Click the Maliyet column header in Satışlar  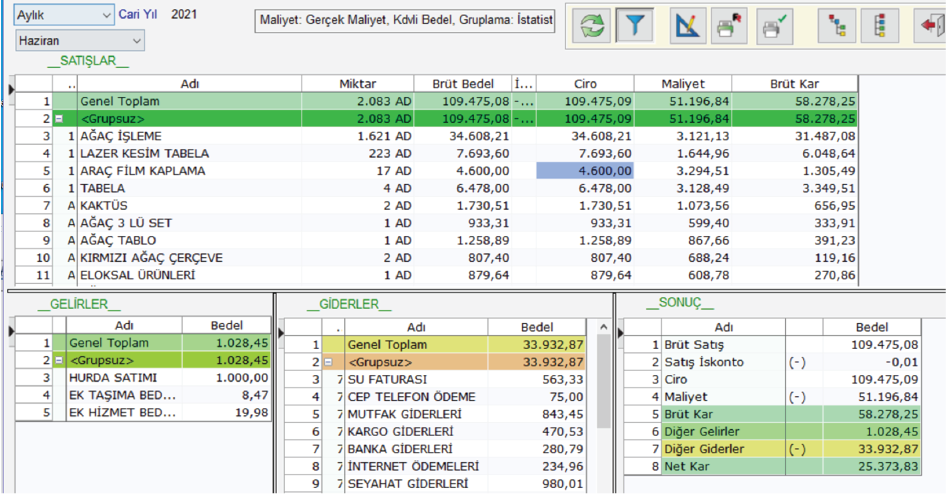coord(684,84)
